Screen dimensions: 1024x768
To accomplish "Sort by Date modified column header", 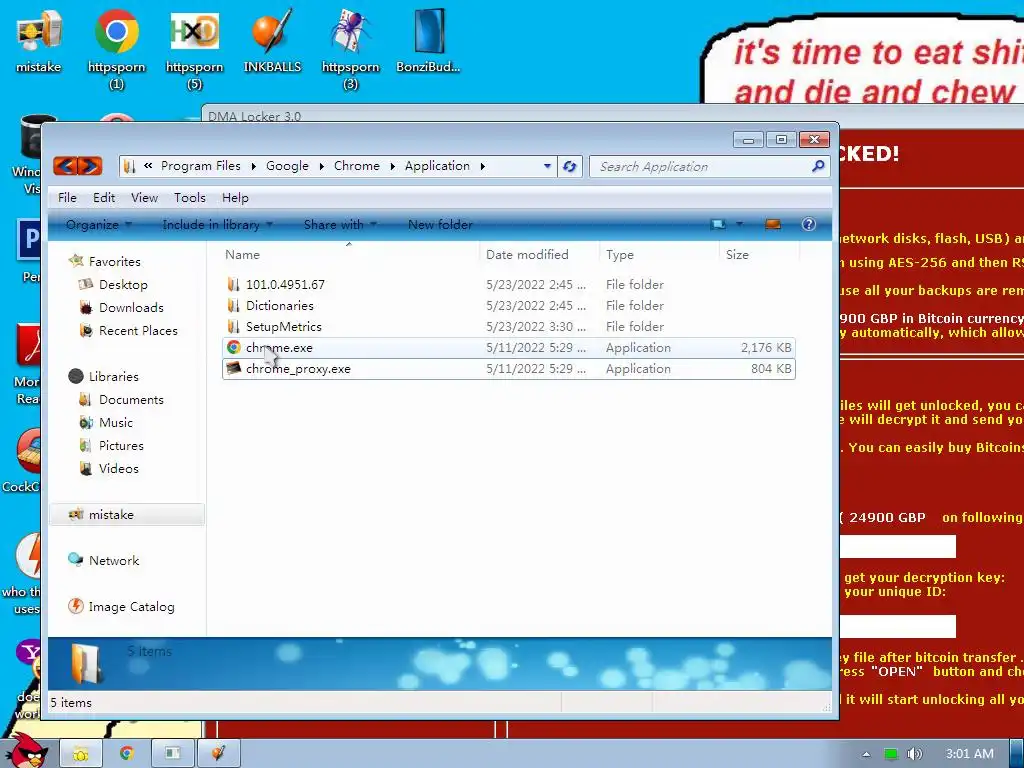I will pos(539,255).
